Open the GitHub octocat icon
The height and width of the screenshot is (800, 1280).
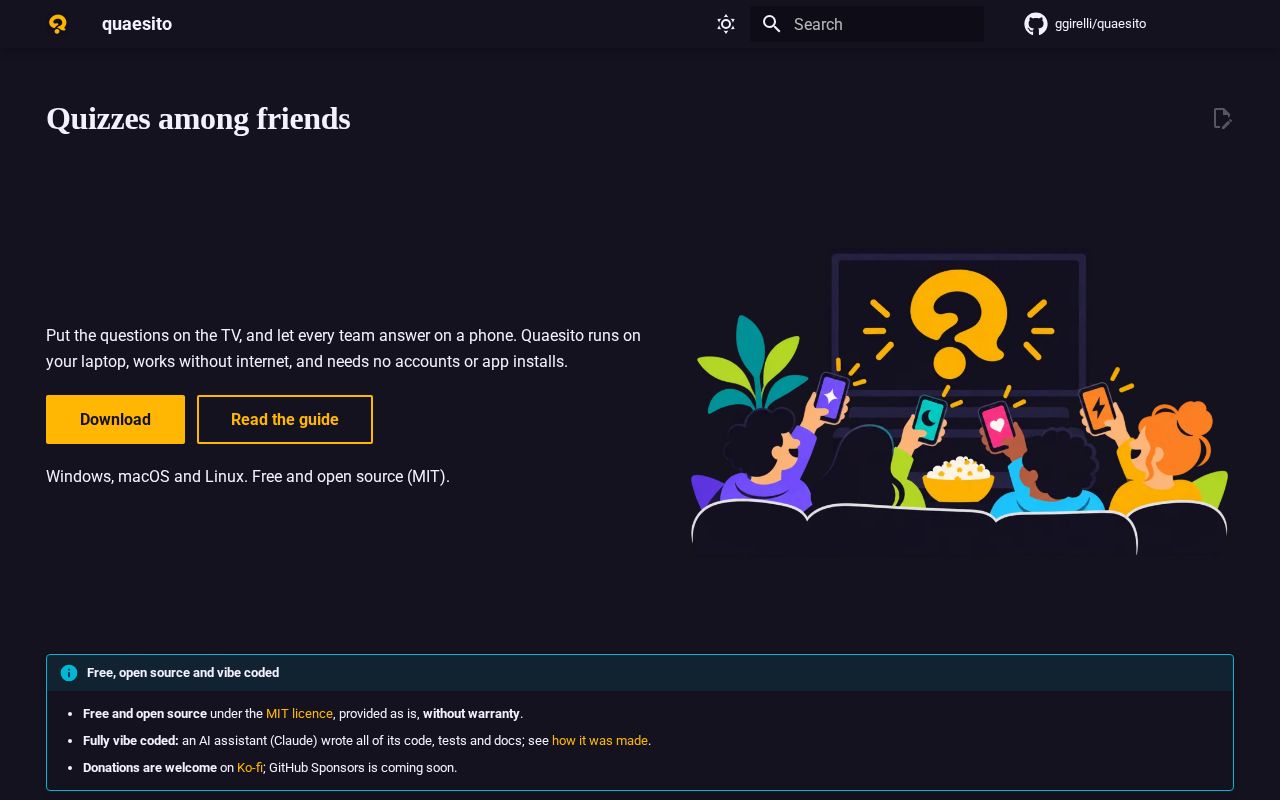1036,24
